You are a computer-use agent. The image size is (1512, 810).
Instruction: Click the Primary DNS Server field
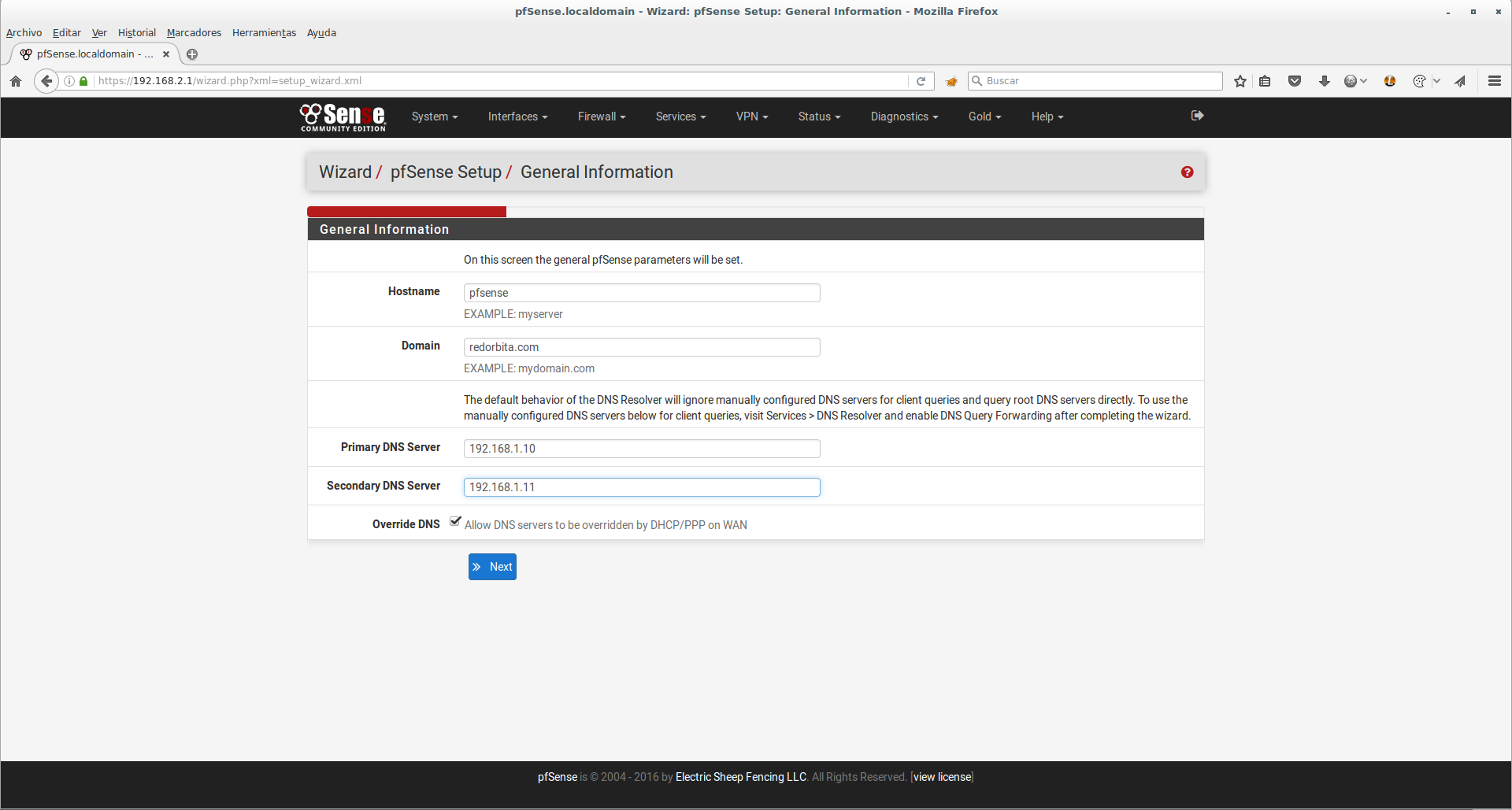(641, 449)
